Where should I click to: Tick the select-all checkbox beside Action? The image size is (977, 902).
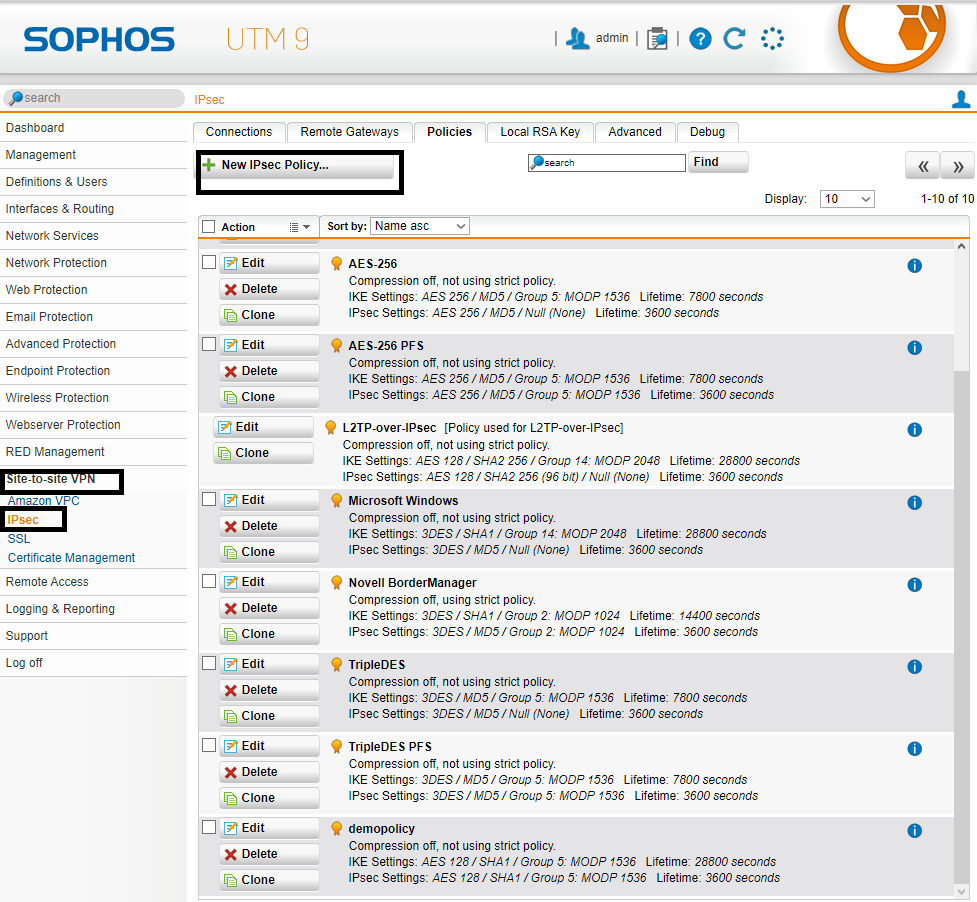[209, 227]
